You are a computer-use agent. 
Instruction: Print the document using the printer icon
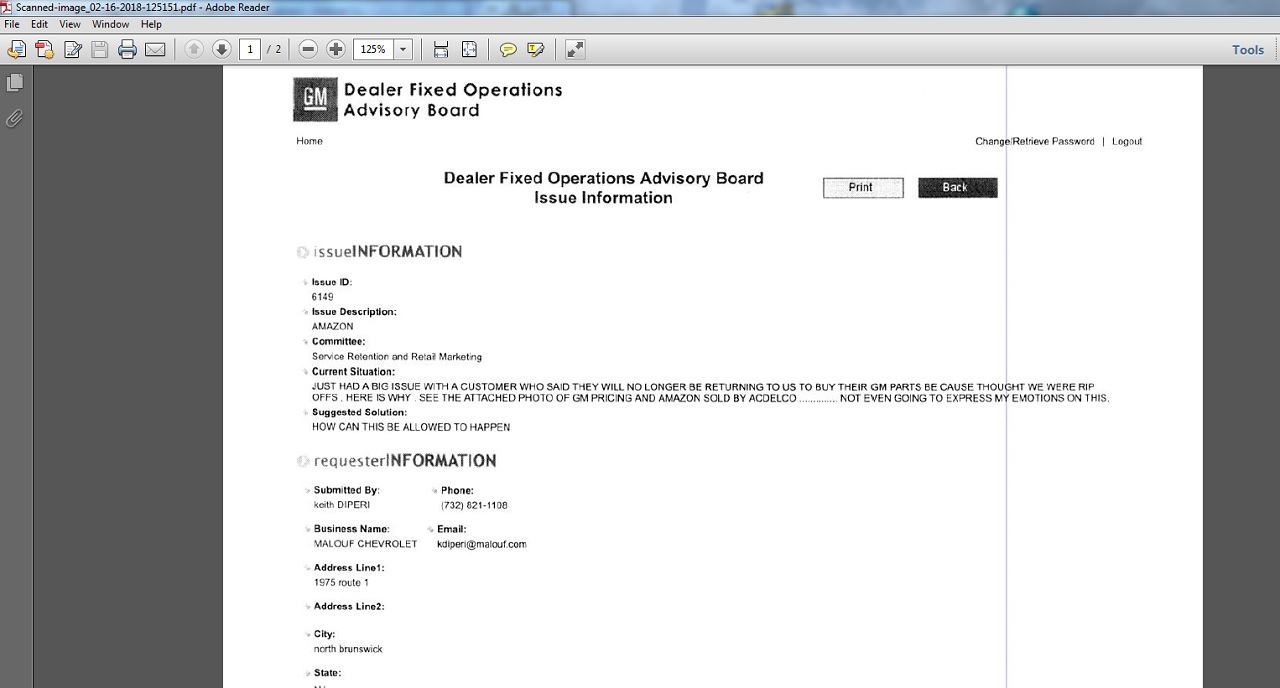127,49
